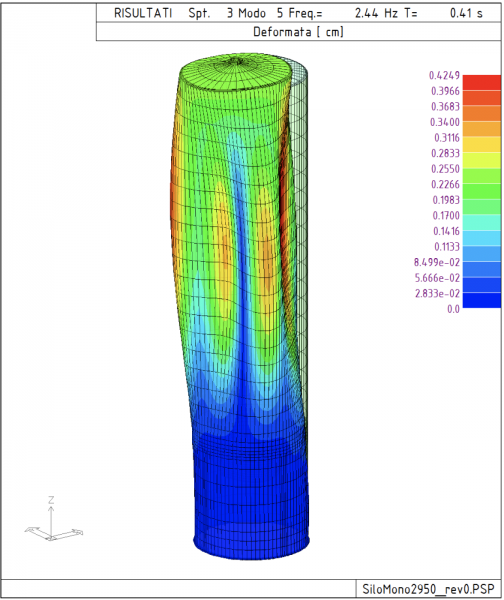Image resolution: width=504 pixels, height=600 pixels.
Task: Click the 'Spt. 3' spectrum label
Action: [210, 13]
